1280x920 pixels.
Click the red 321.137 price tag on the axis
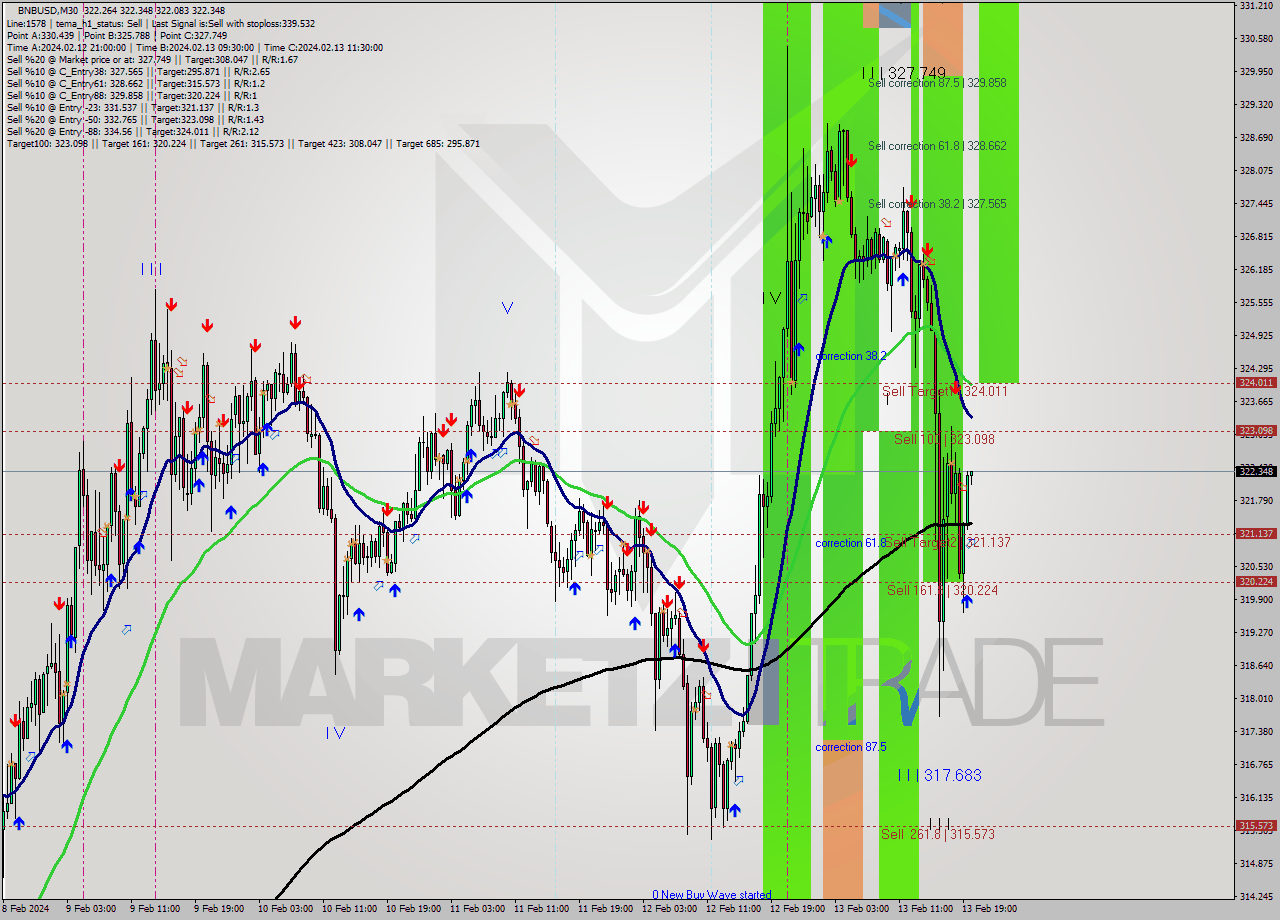1256,534
